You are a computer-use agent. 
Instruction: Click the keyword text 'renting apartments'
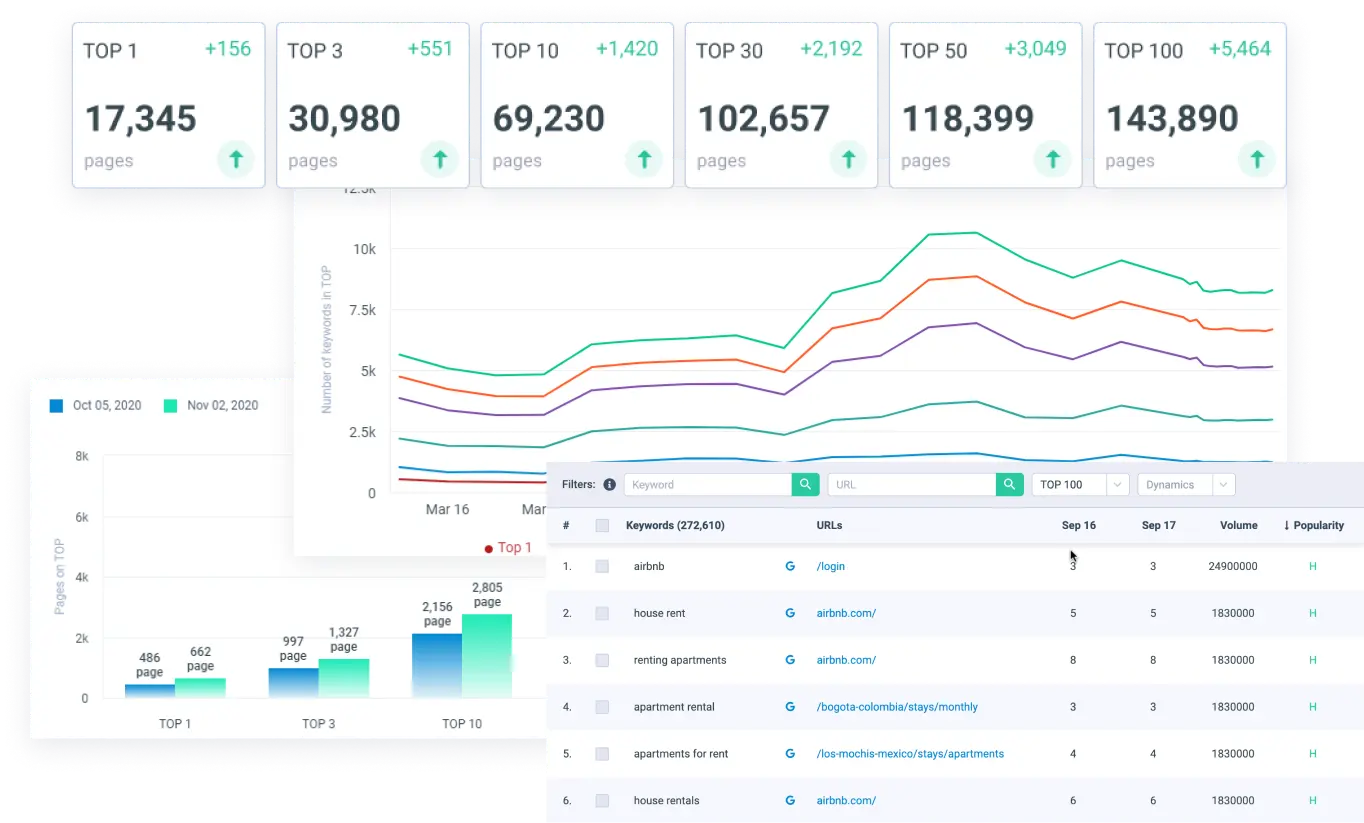point(680,660)
